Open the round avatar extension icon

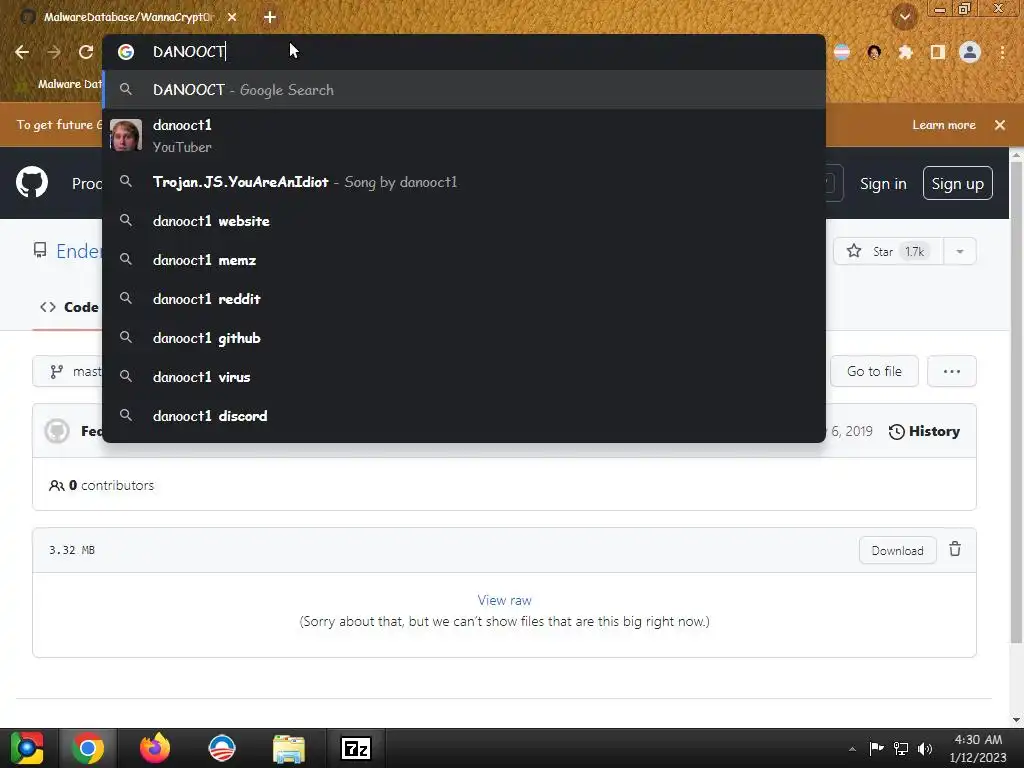[x=874, y=52]
